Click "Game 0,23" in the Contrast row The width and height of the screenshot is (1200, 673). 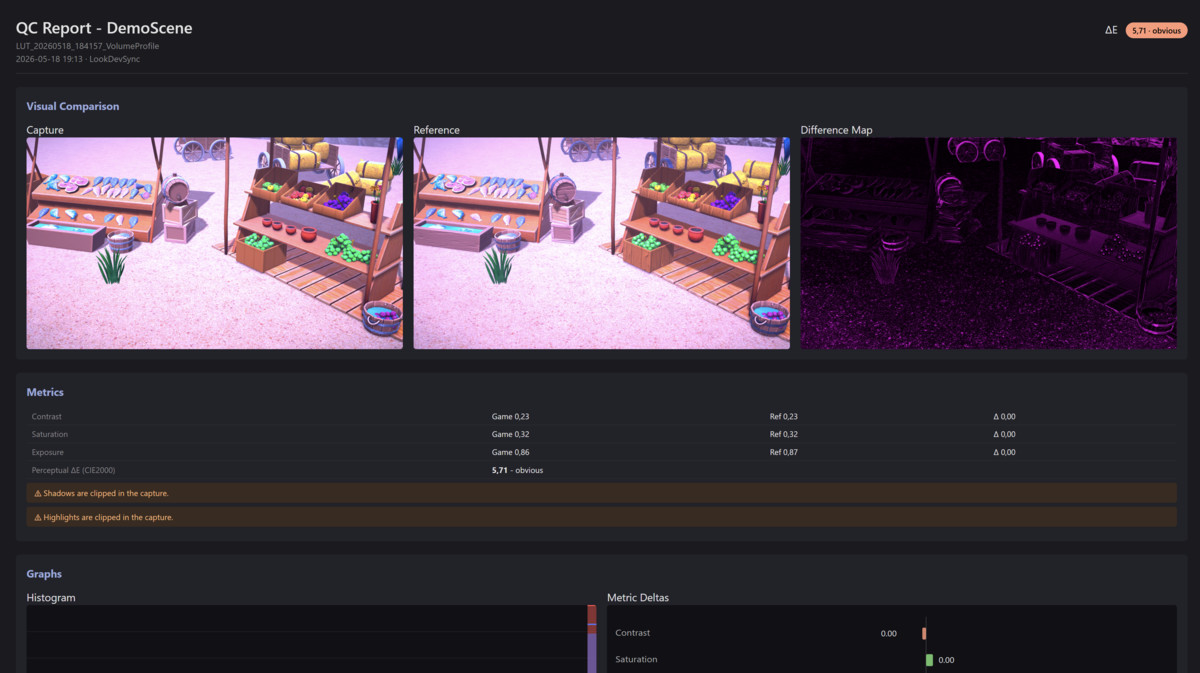510,416
